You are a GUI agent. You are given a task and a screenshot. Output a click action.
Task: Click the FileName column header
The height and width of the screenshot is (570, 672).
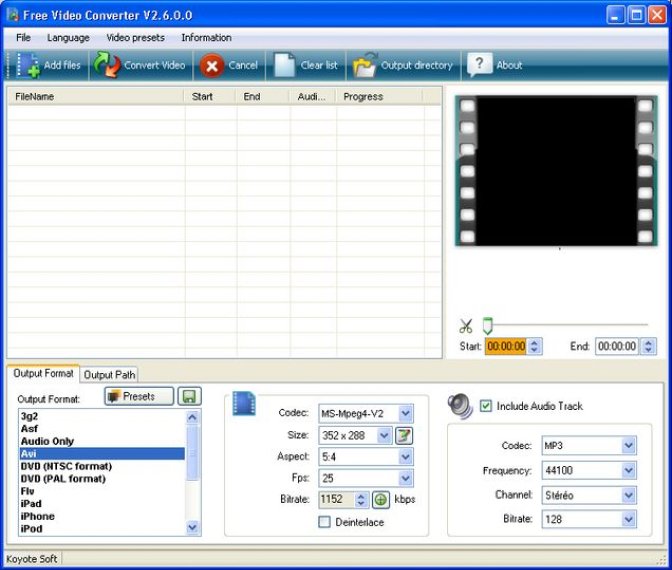pos(96,96)
